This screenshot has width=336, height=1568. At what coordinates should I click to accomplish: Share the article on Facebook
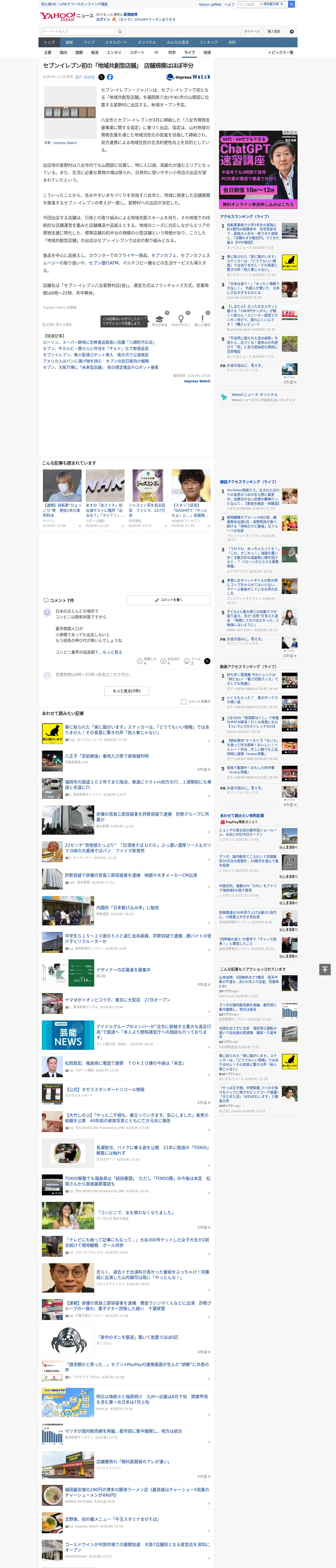point(110,77)
